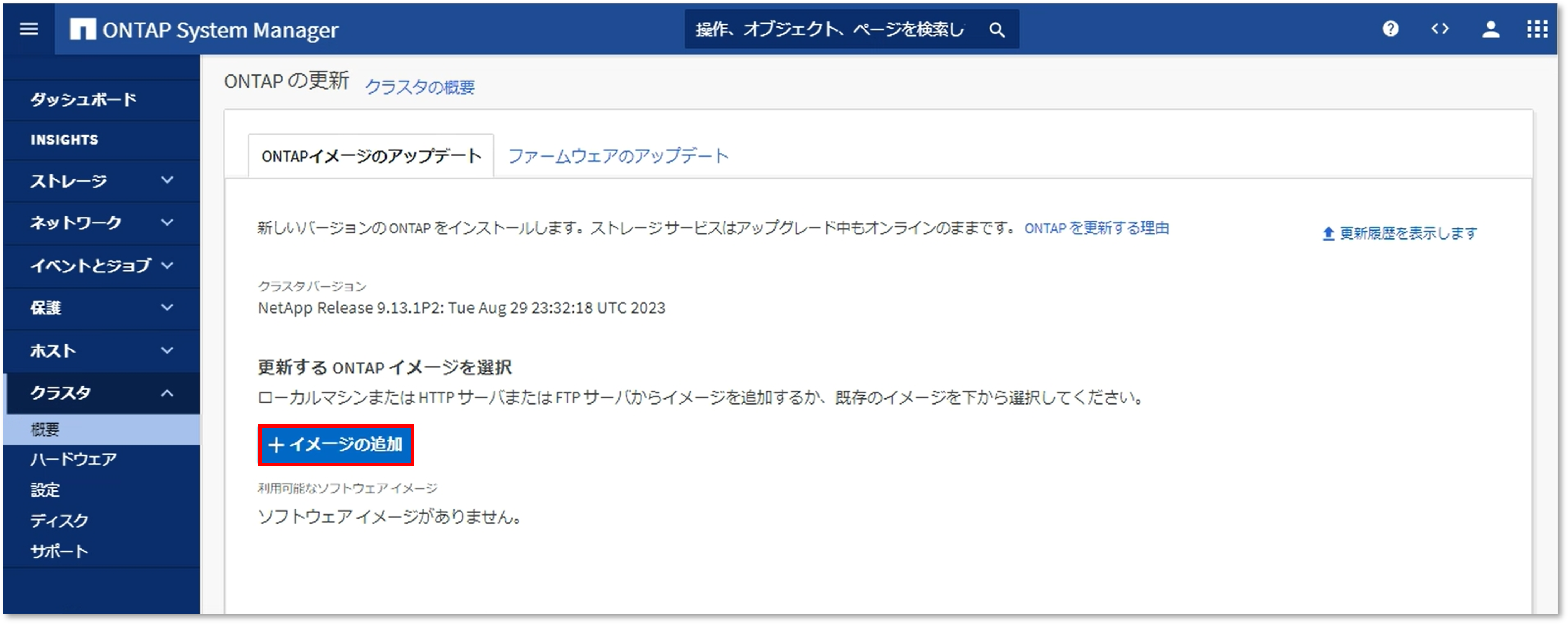Click the イメージの追加 button

(335, 446)
